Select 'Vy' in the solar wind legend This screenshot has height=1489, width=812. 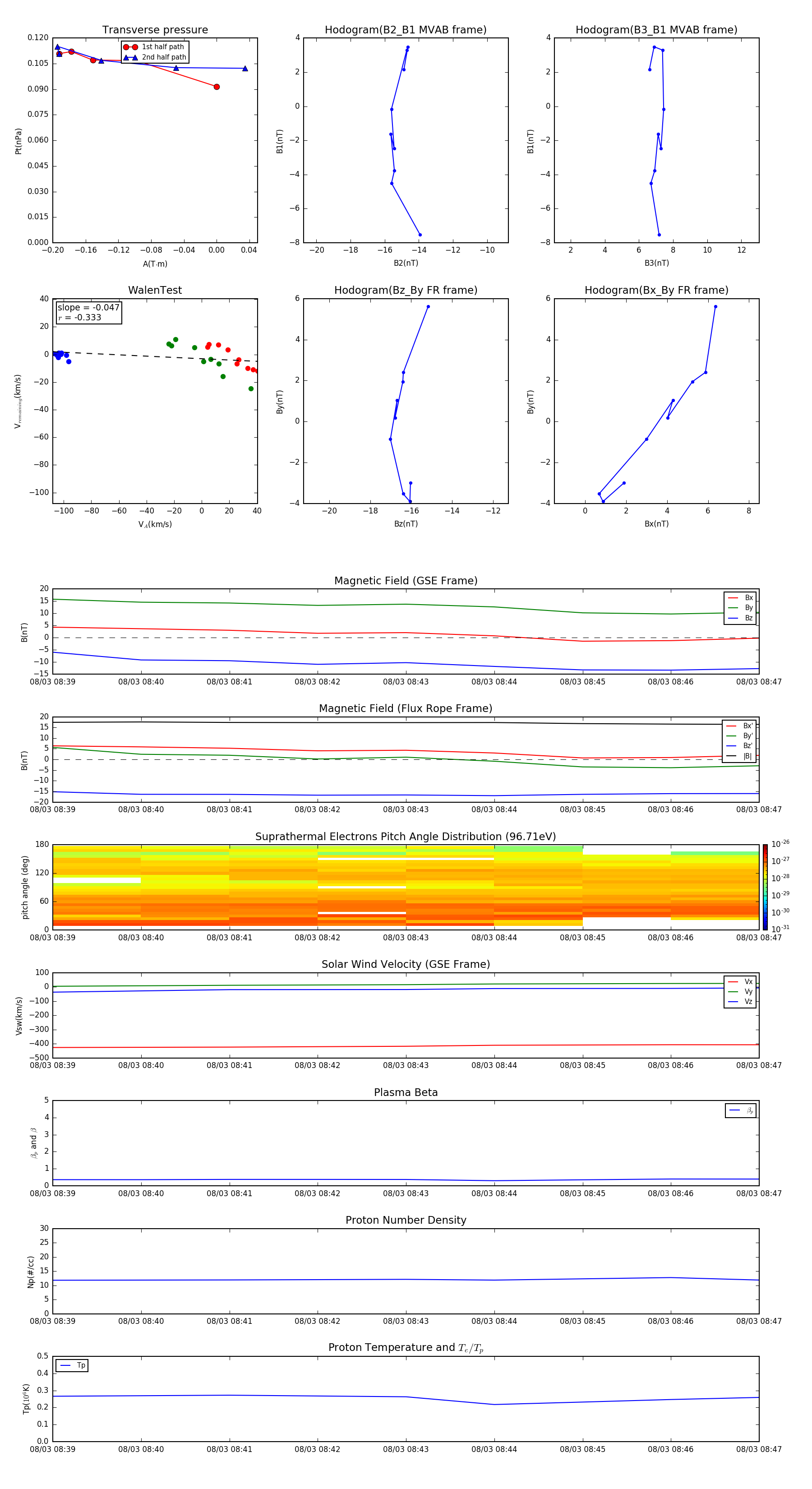point(740,991)
